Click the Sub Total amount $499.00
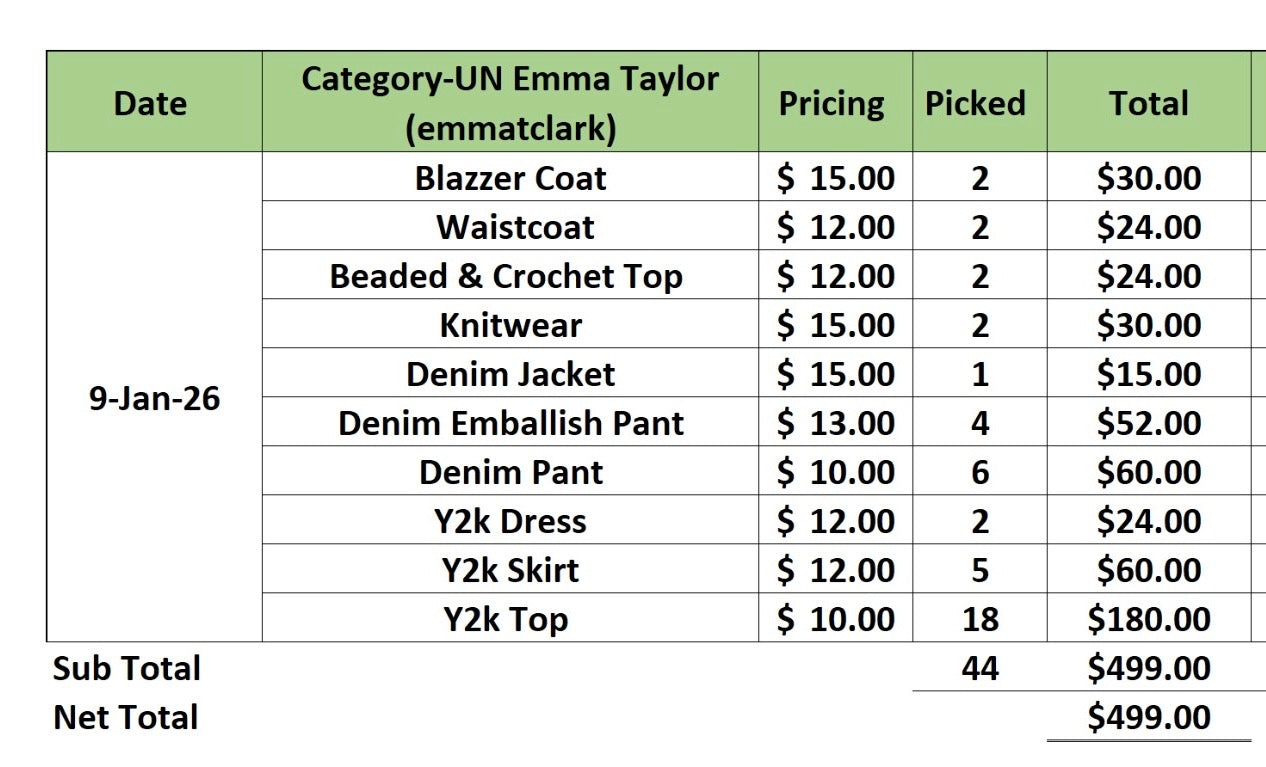Viewport: 1266px width, 767px height. point(1149,667)
